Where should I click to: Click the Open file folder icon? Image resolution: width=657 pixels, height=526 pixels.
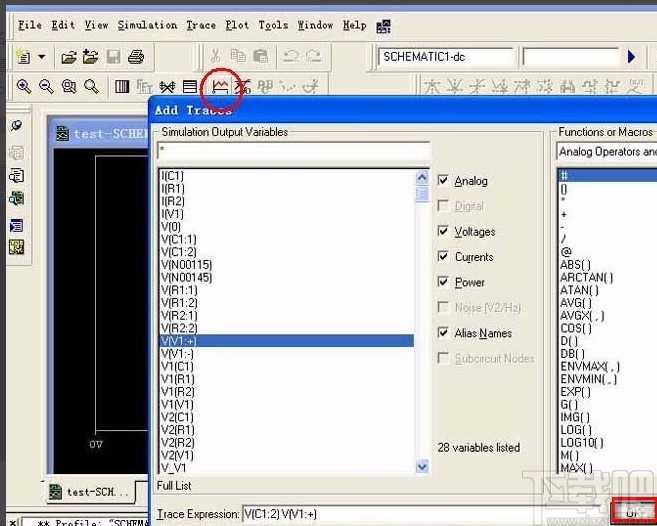coord(68,57)
